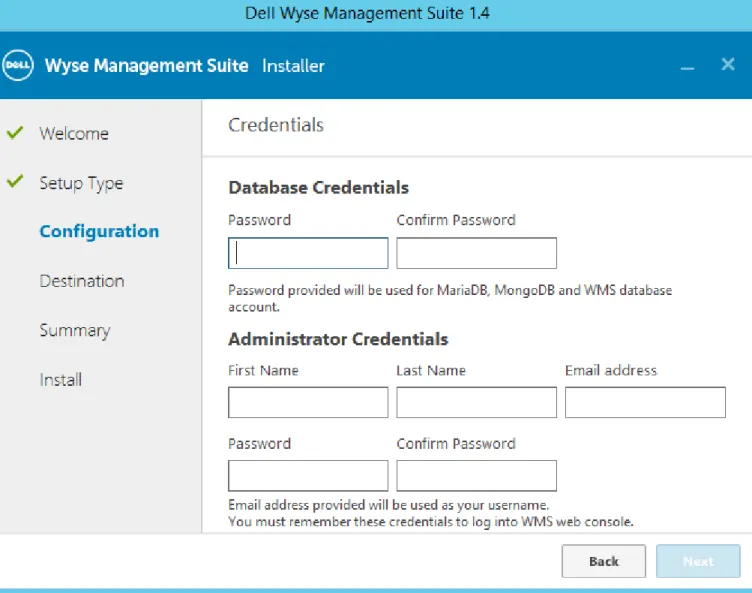Click the Database Credentials heading
Viewport: 752px width, 593px height.
coord(318,188)
